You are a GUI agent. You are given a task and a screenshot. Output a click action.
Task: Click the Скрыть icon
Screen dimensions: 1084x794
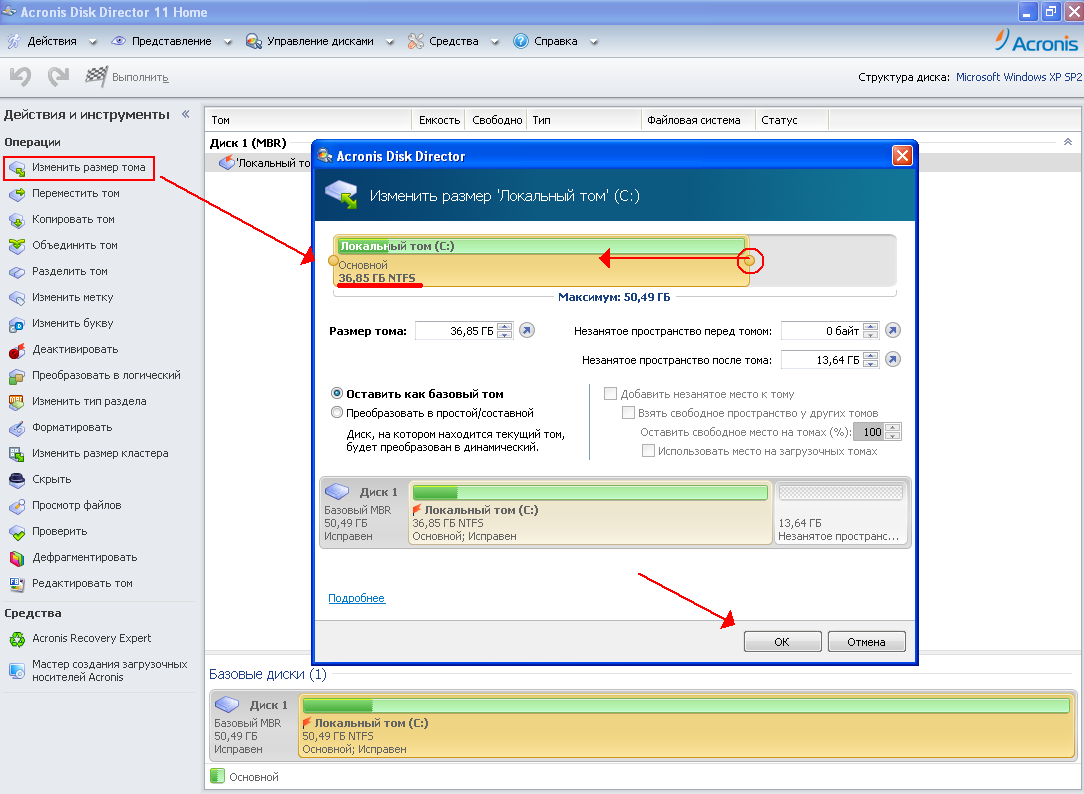tap(17, 480)
